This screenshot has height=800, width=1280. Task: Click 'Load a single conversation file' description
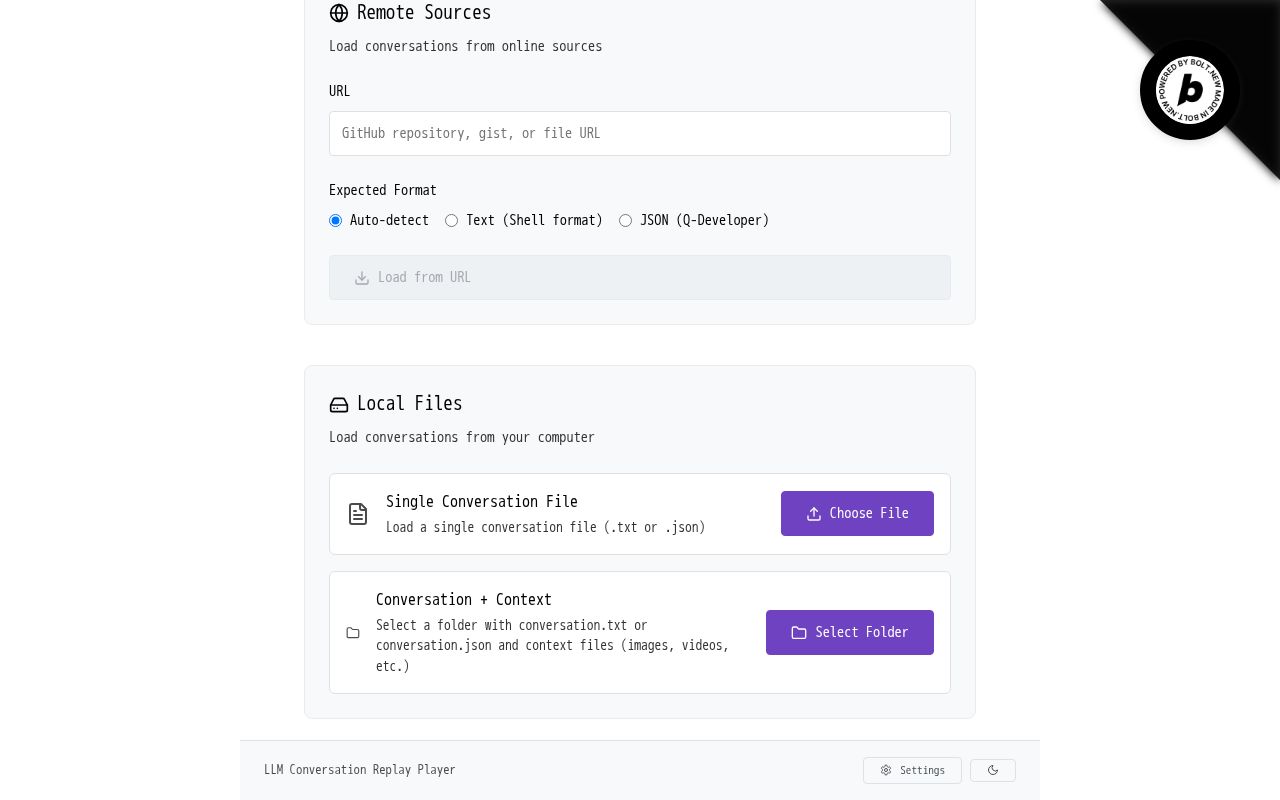[x=546, y=527]
